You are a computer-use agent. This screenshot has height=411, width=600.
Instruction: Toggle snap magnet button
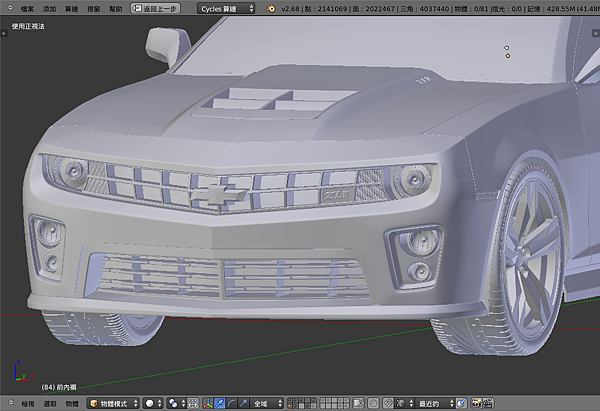point(388,403)
